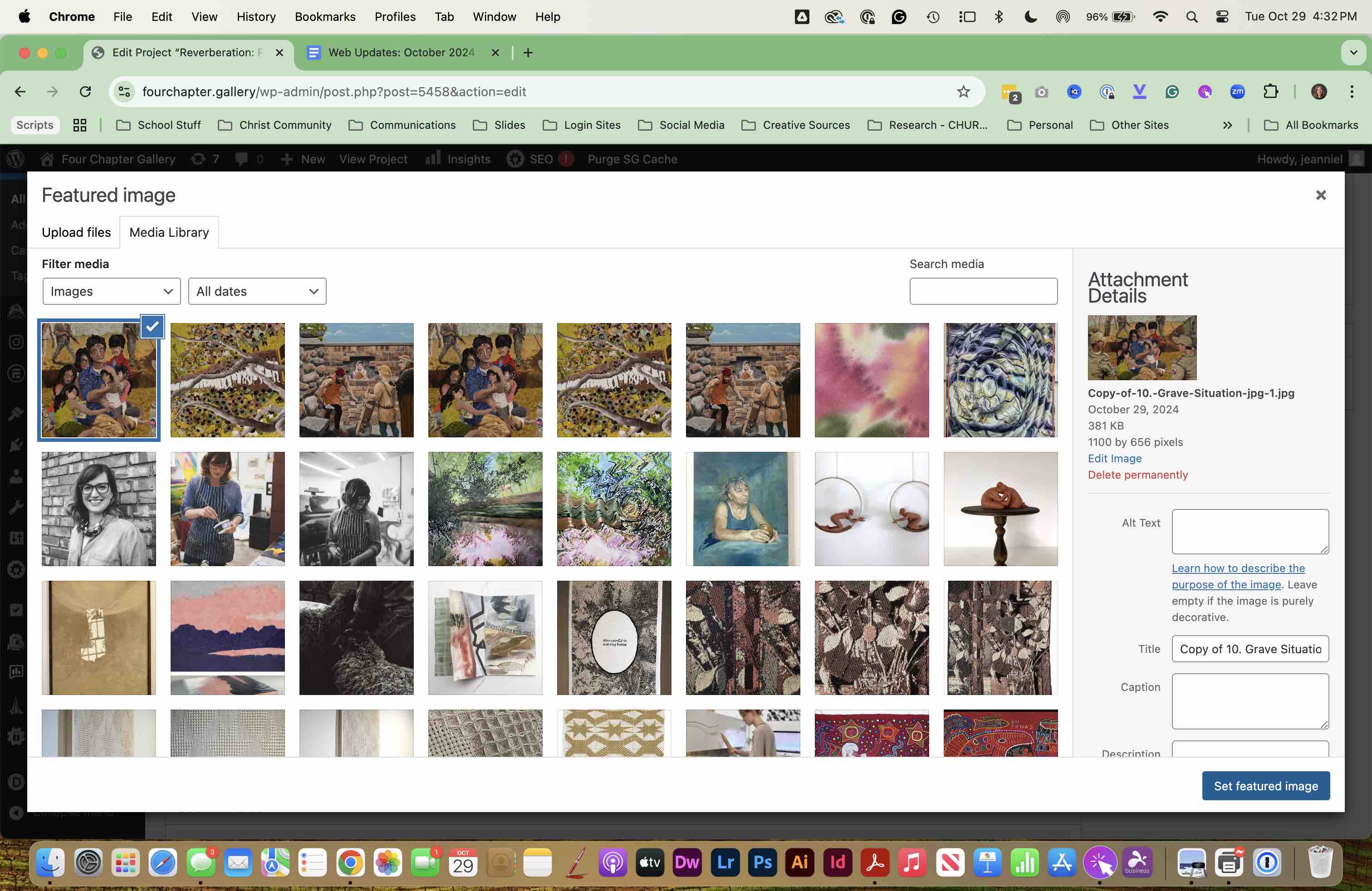
Task: Open the Calendar app in the Dock
Action: click(463, 862)
